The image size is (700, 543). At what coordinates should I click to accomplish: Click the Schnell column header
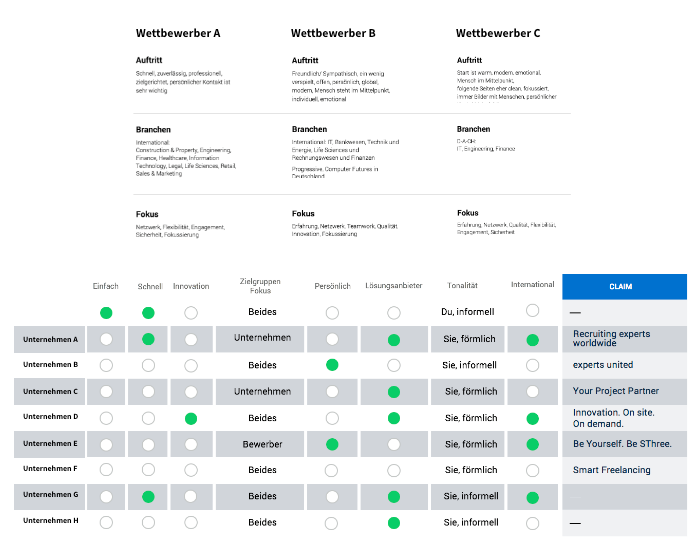pyautogui.click(x=150, y=286)
